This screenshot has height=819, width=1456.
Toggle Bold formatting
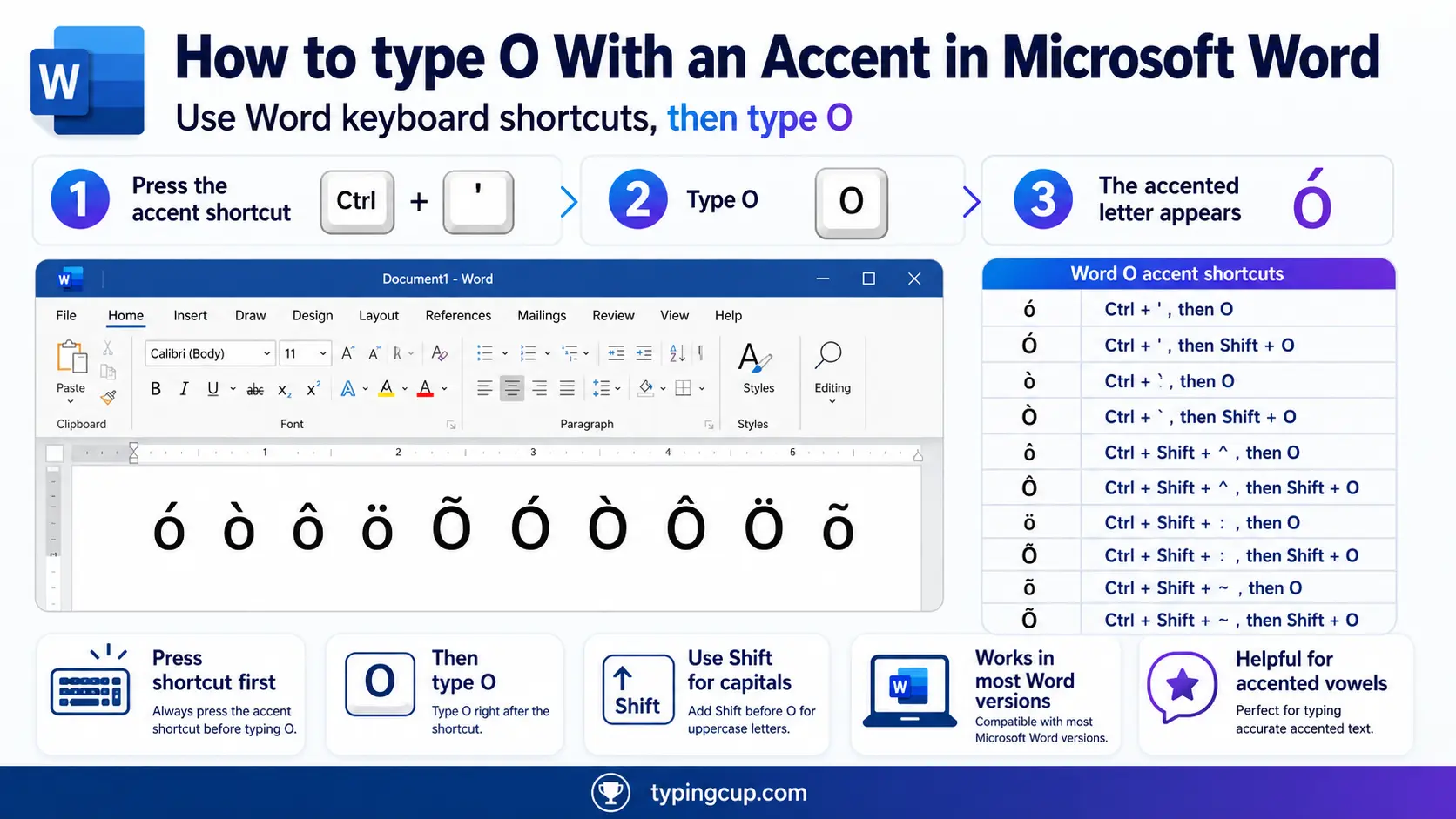[x=156, y=389]
